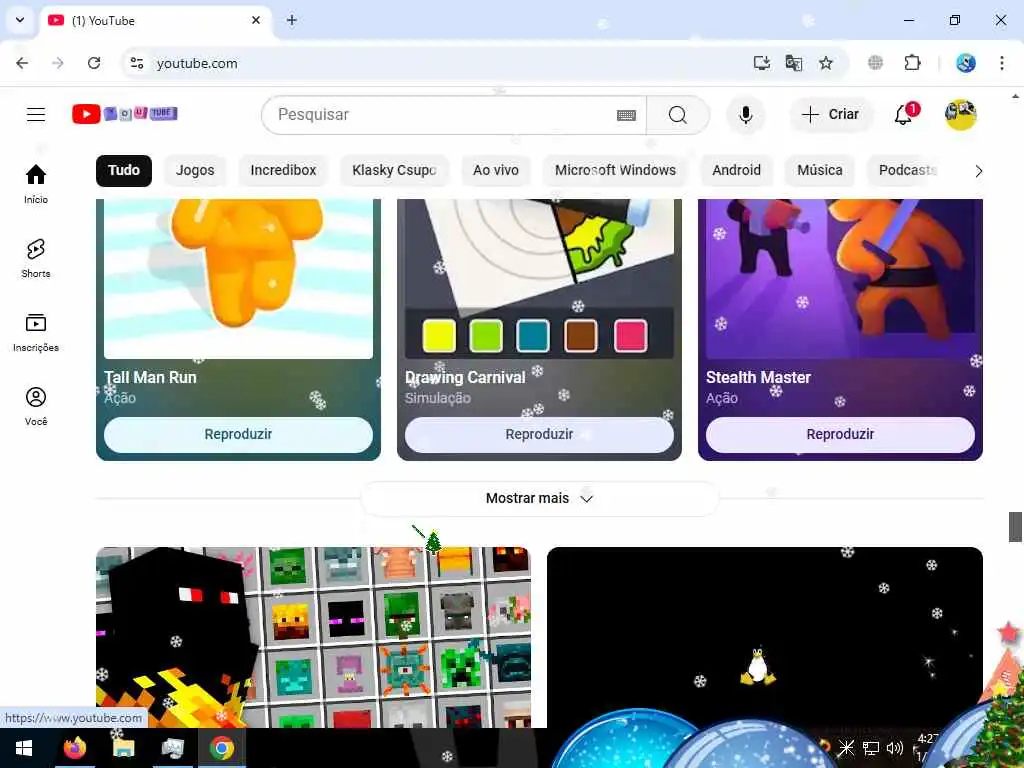Go back in browser
This screenshot has width=1024, height=768.
(22, 63)
